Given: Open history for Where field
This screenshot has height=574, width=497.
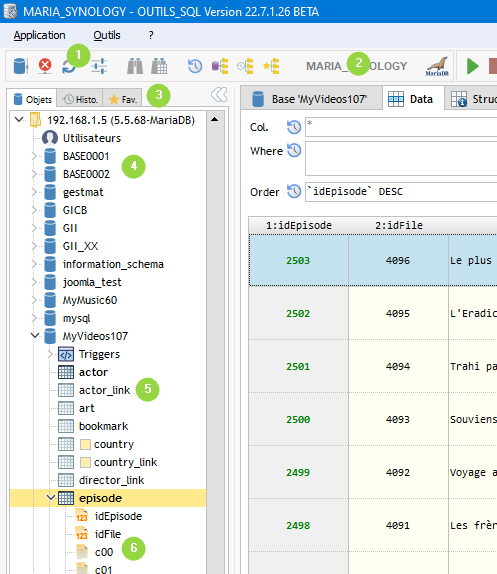Looking at the screenshot, I should 294,150.
